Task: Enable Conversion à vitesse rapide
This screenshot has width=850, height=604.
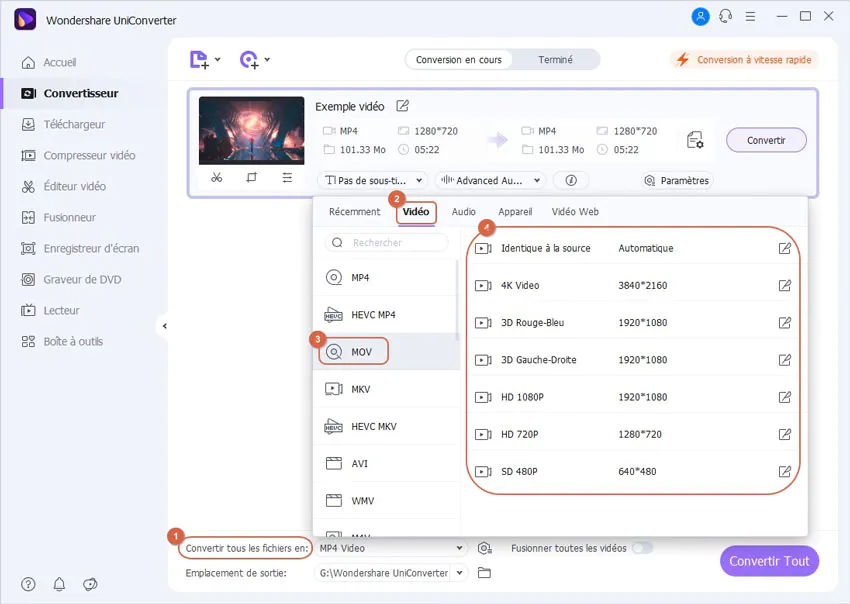Action: [x=745, y=60]
